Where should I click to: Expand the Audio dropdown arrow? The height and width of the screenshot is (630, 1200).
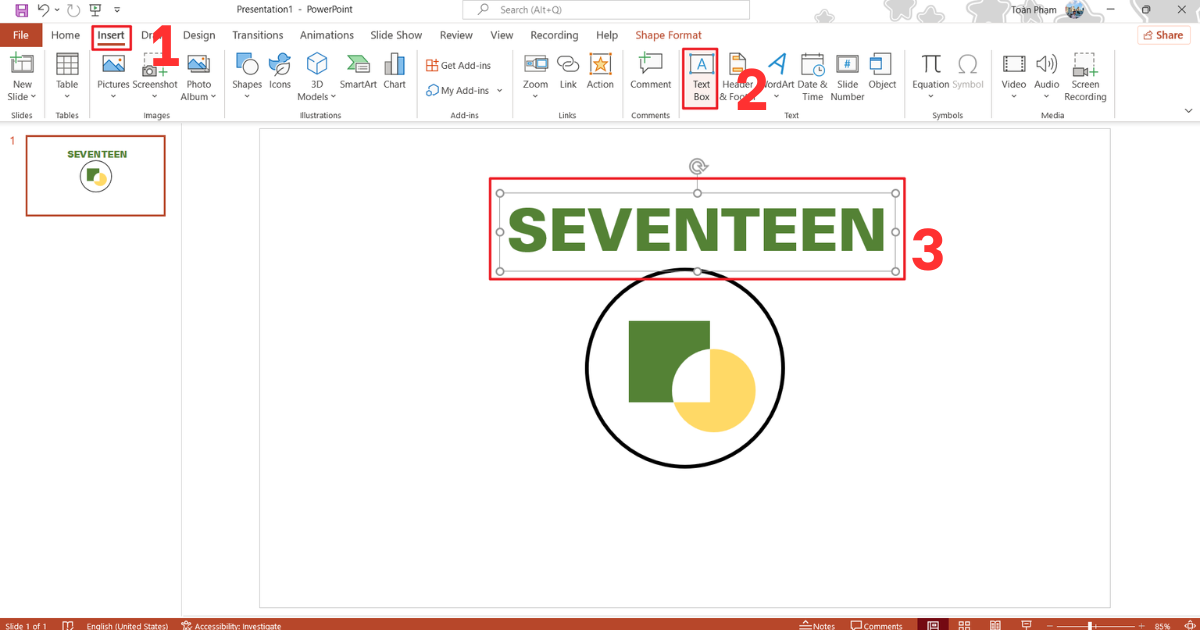point(1047,97)
